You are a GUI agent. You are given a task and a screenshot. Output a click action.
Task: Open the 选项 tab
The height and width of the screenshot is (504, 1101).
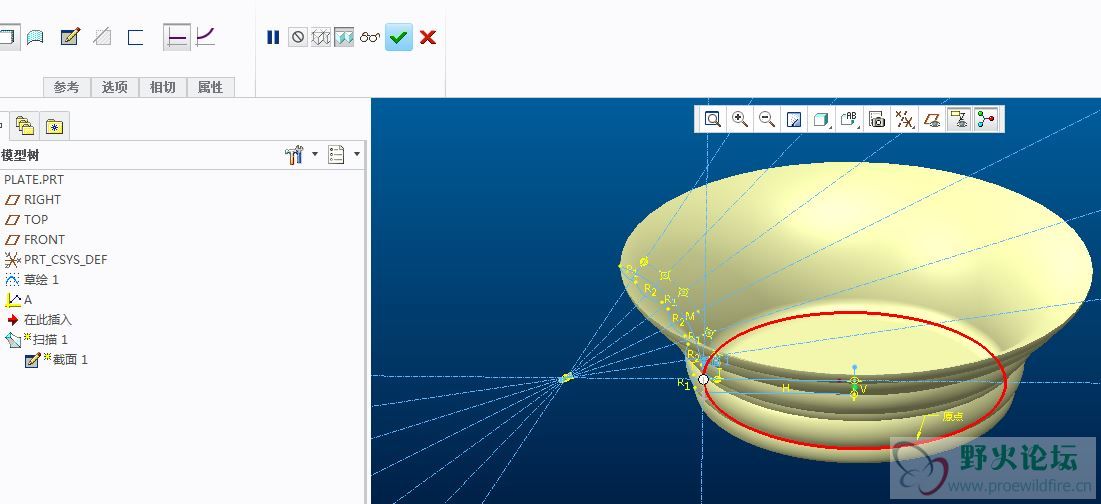[x=114, y=87]
